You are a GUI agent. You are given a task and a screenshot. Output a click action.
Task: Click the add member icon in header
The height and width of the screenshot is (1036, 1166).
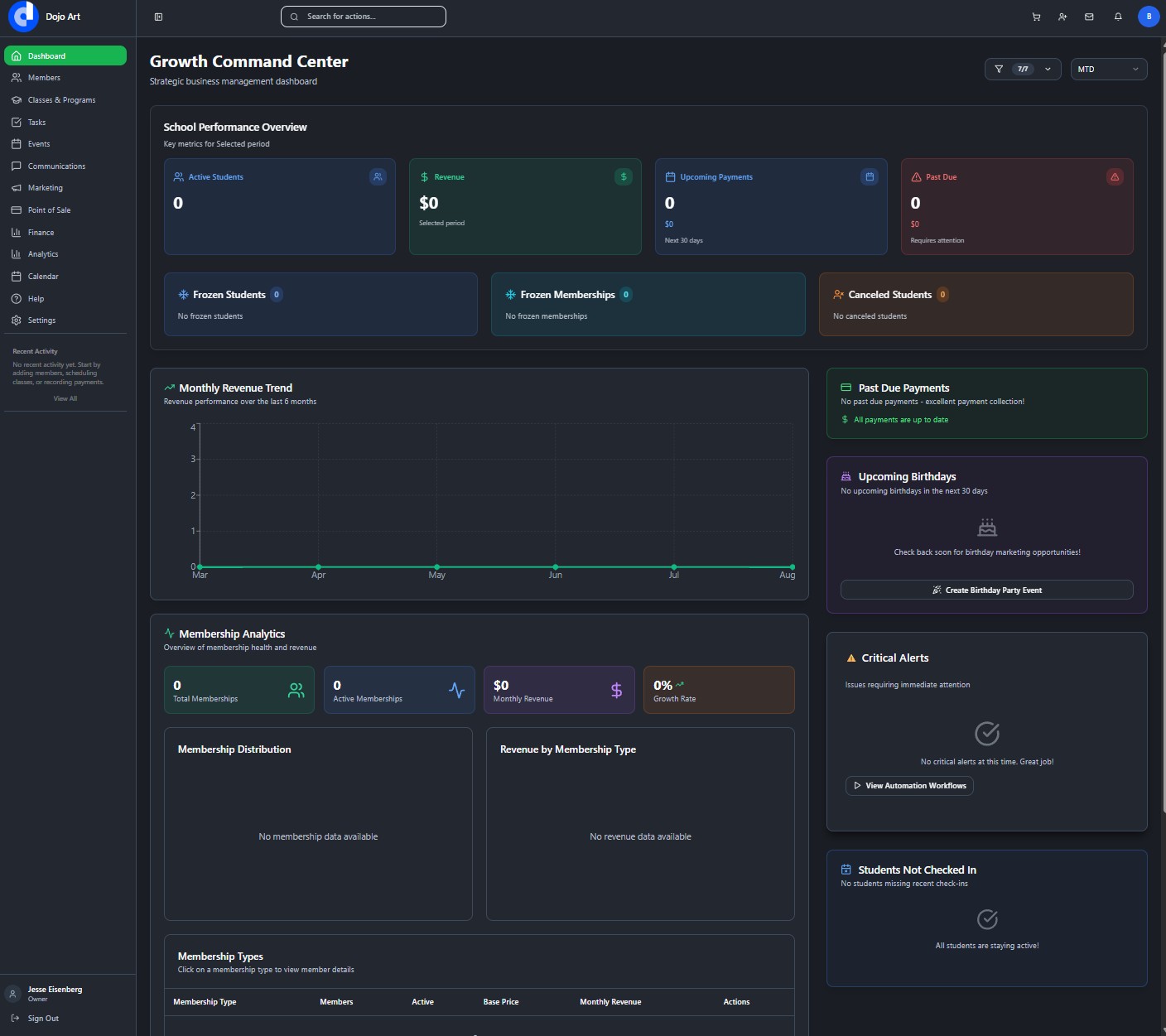coord(1062,17)
